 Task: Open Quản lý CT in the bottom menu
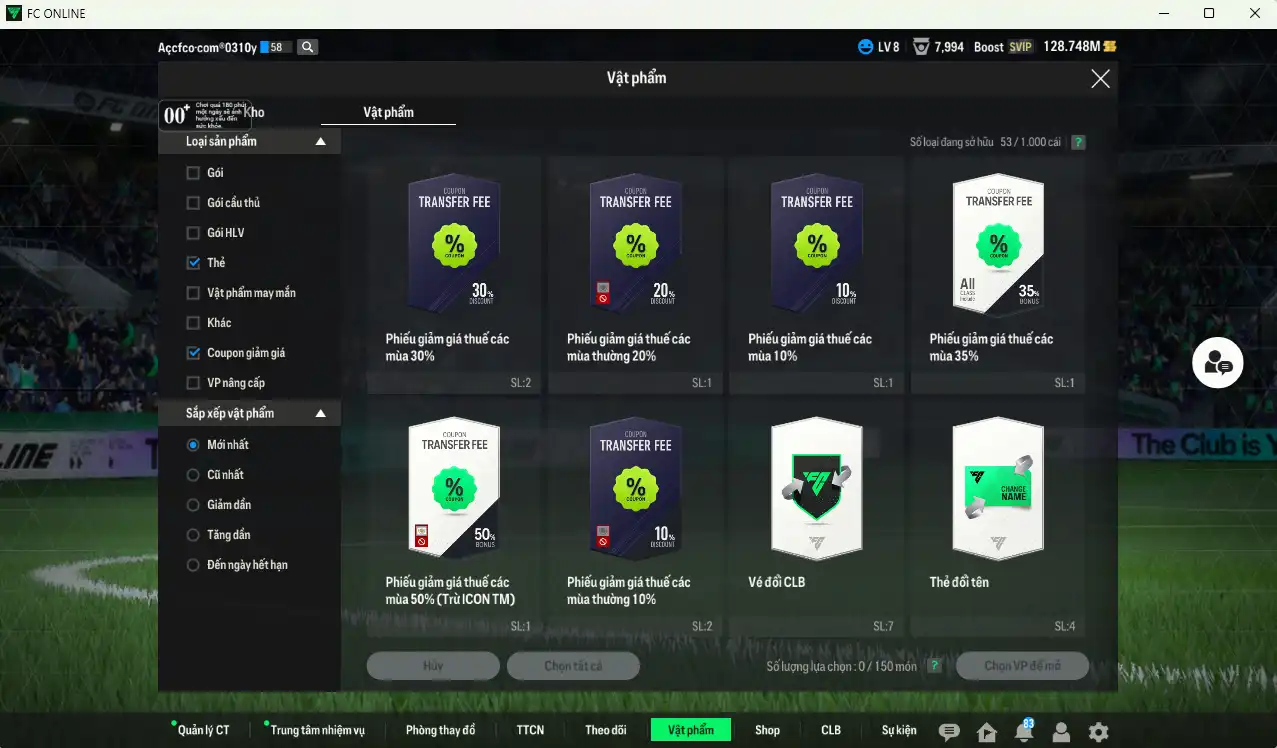204,730
